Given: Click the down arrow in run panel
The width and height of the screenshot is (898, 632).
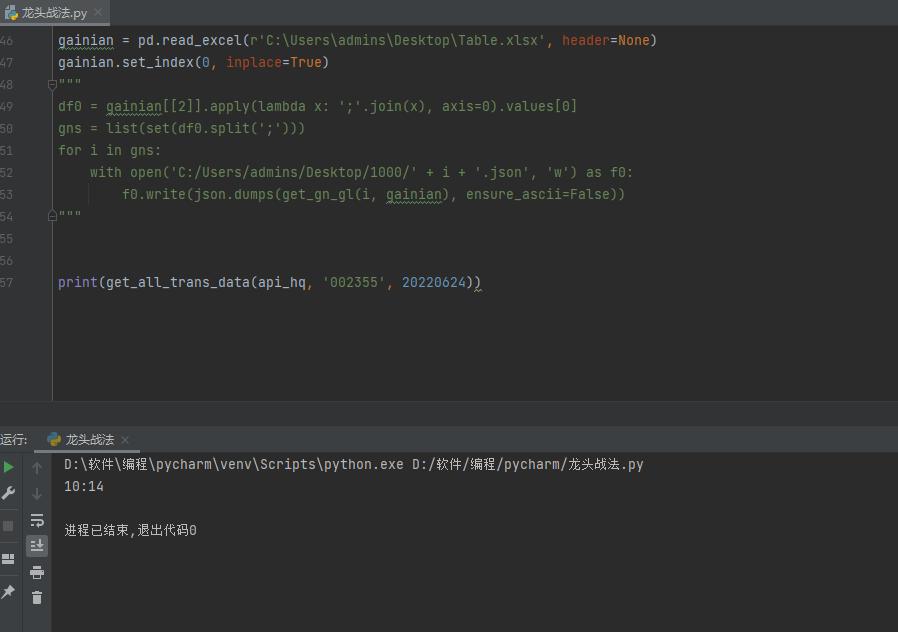Looking at the screenshot, I should click(37, 494).
